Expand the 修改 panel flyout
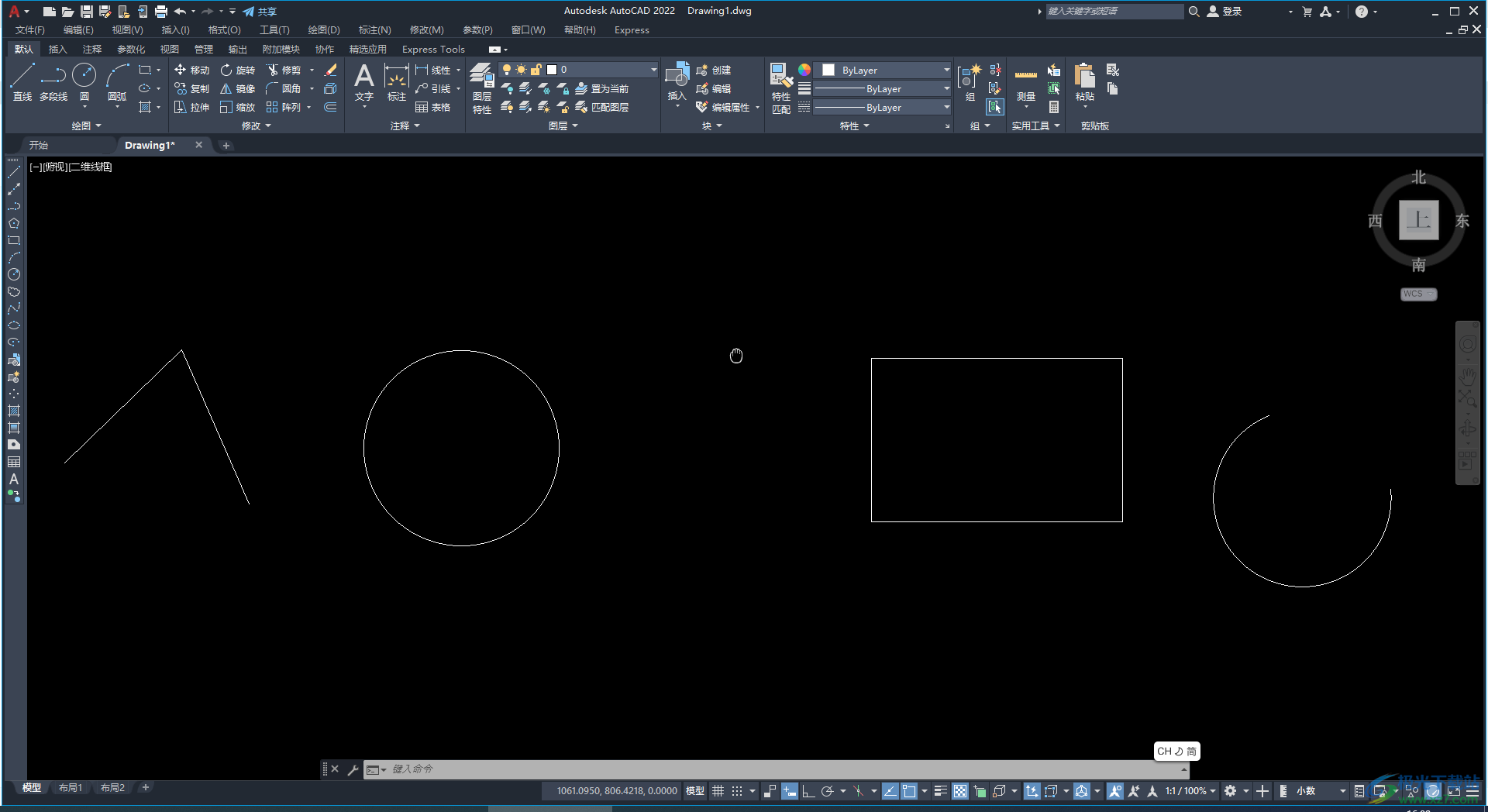 (256, 126)
